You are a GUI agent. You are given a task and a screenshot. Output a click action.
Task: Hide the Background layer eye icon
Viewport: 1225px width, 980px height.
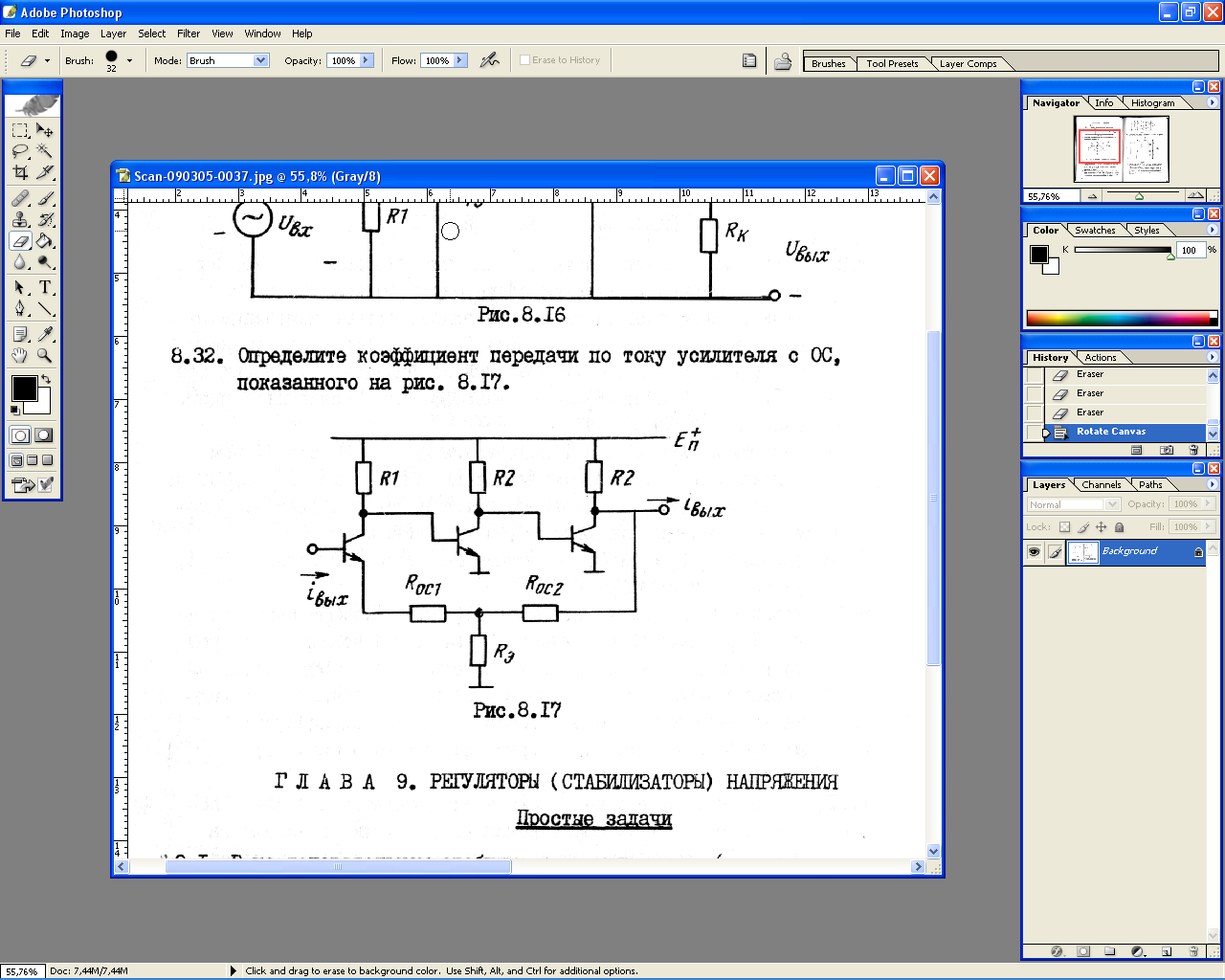pos(1034,552)
